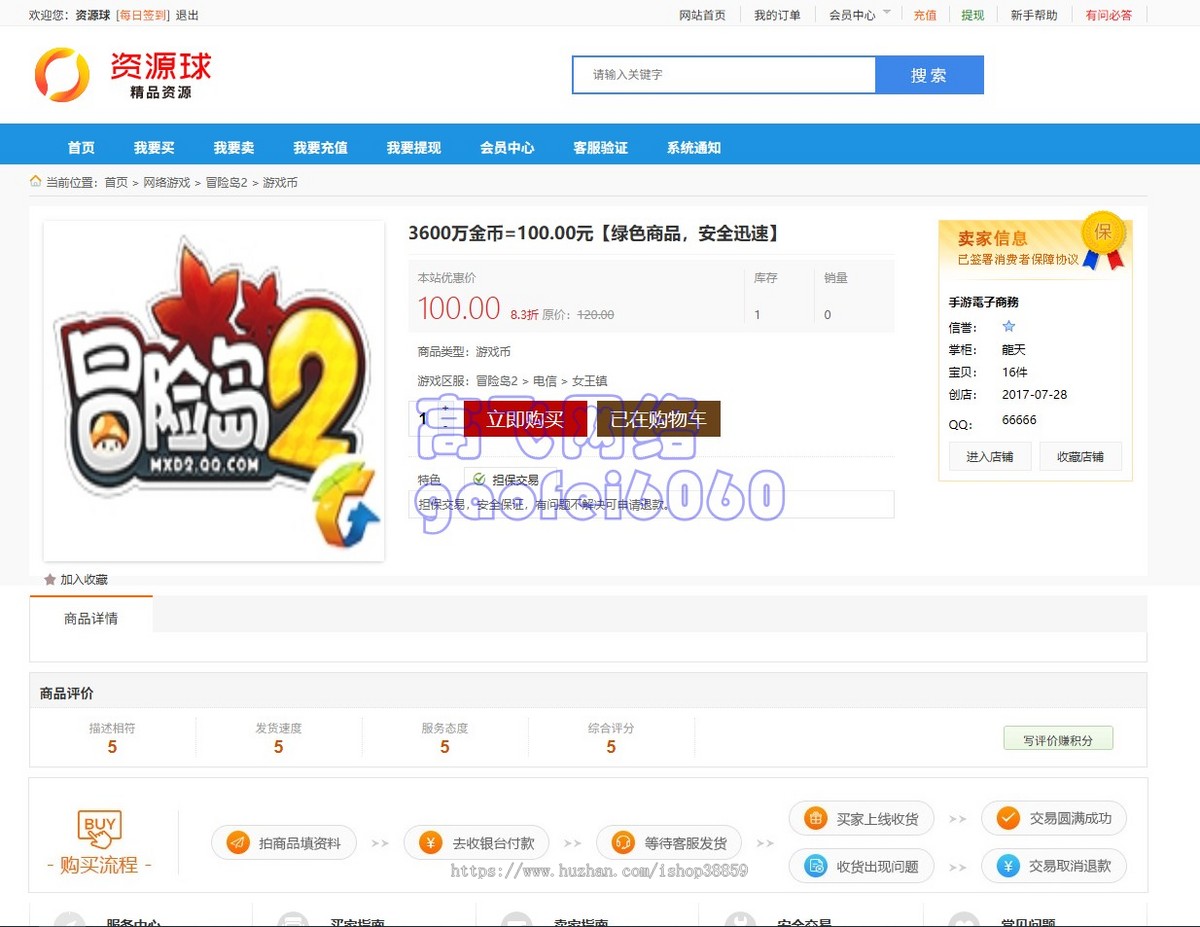Click the 写评价赚积分 button

click(1058, 739)
